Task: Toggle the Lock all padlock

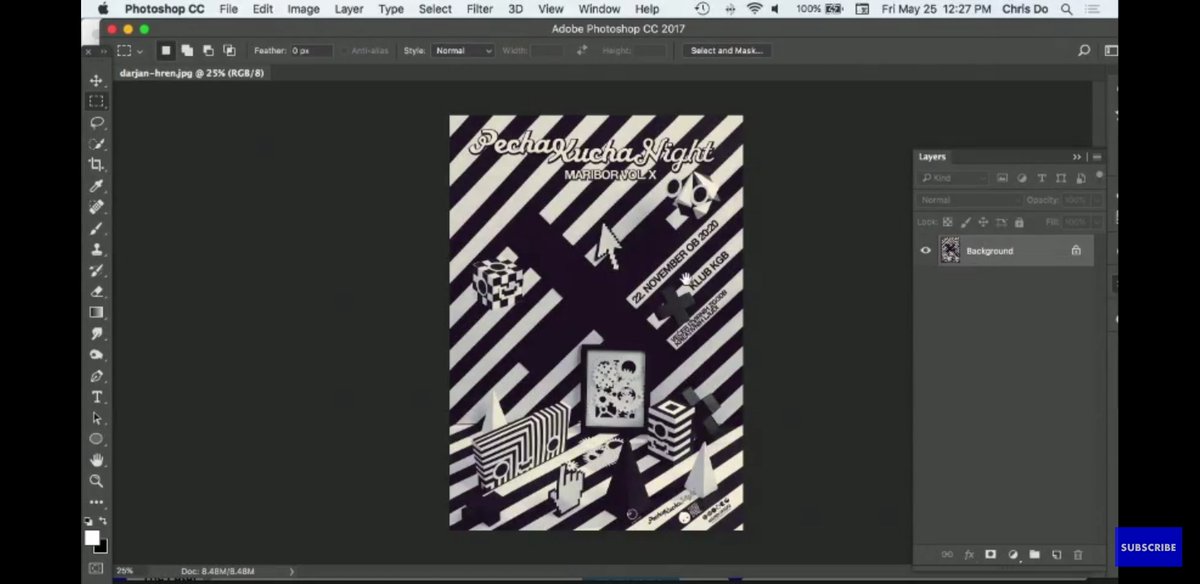Action: 1019,222
